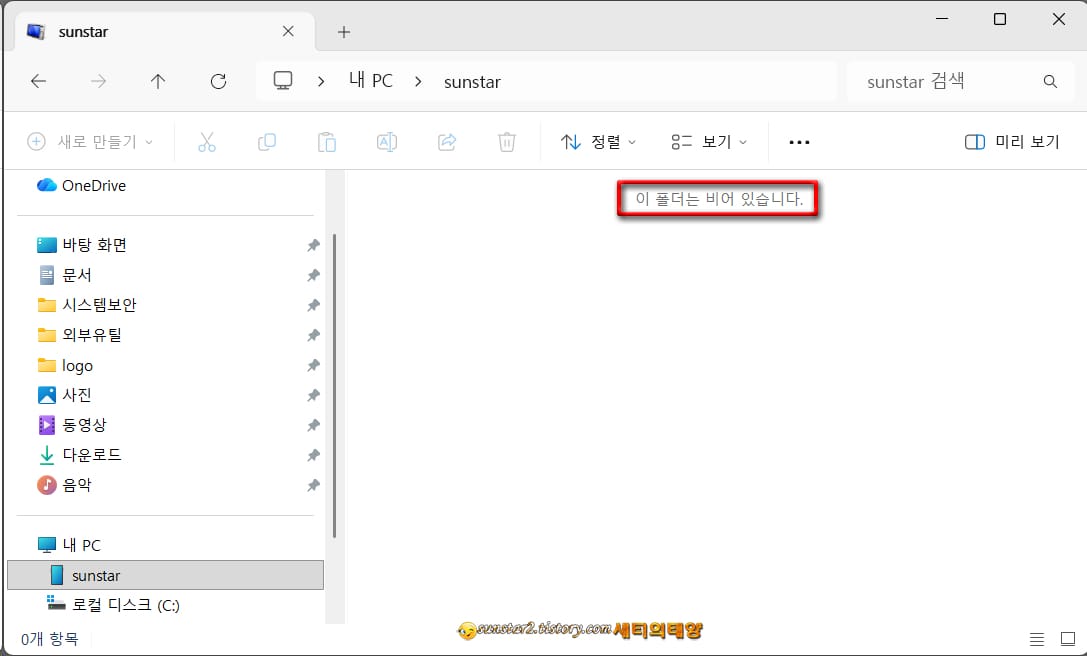The height and width of the screenshot is (656, 1087).
Task: Open the See more ellipsis menu
Action: [x=798, y=142]
